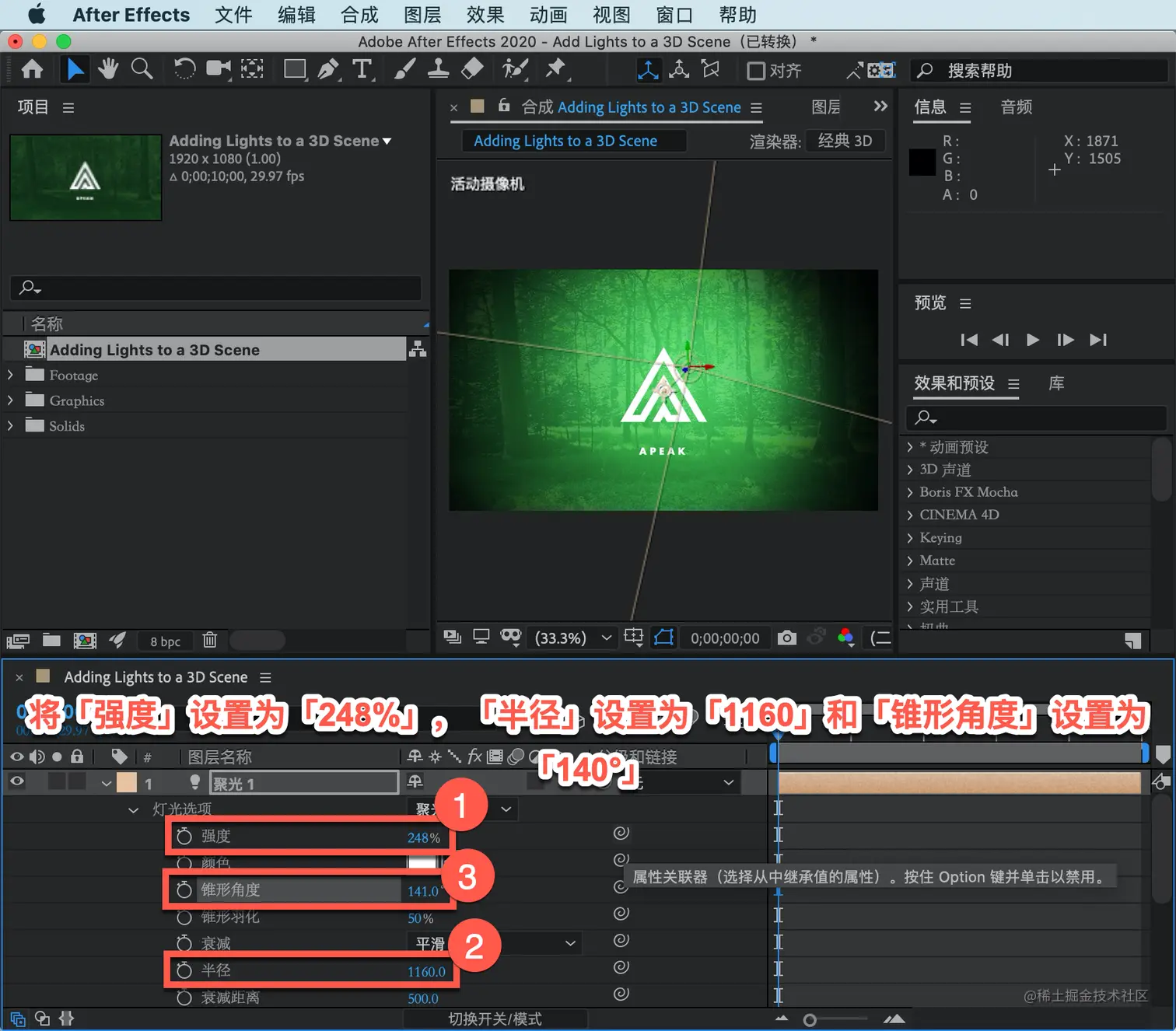This screenshot has height=1031, width=1176.
Task: Toggle composition lock icon in viewer tab
Action: pos(504,105)
